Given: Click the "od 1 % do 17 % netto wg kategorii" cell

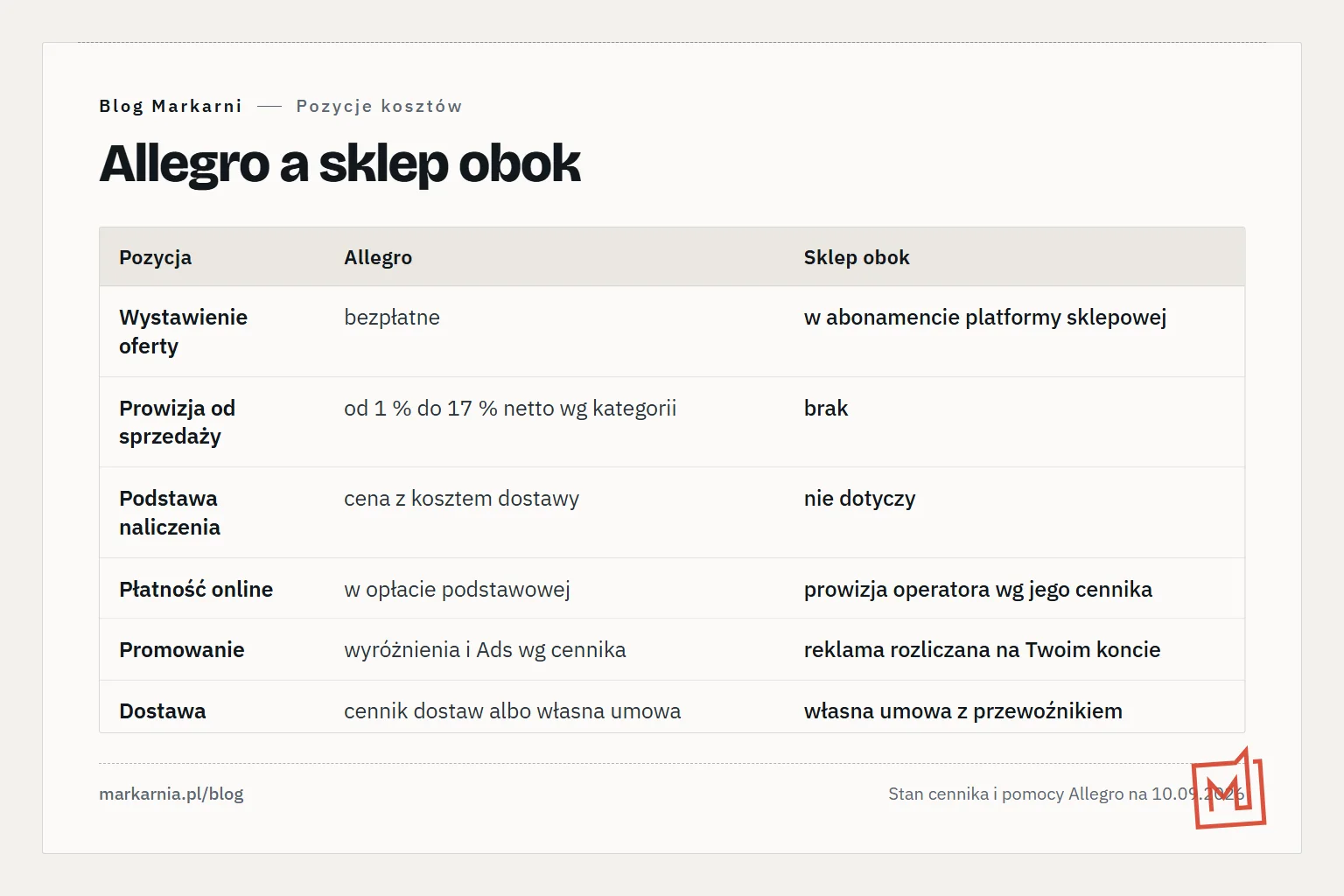Looking at the screenshot, I should point(510,408).
